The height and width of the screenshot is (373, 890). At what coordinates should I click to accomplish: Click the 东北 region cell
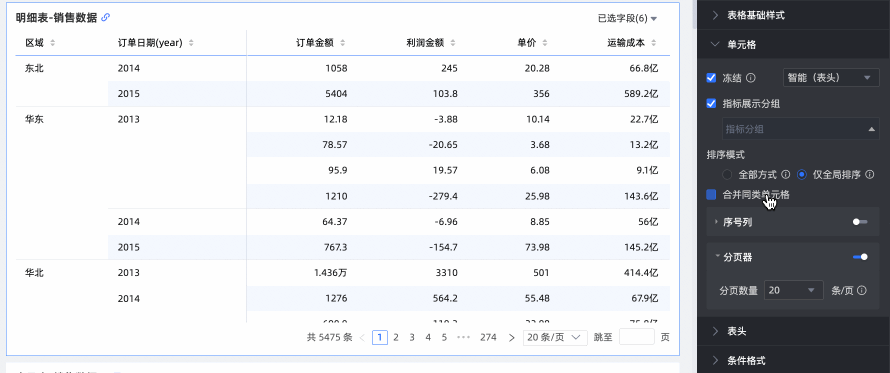pyautogui.click(x=35, y=68)
